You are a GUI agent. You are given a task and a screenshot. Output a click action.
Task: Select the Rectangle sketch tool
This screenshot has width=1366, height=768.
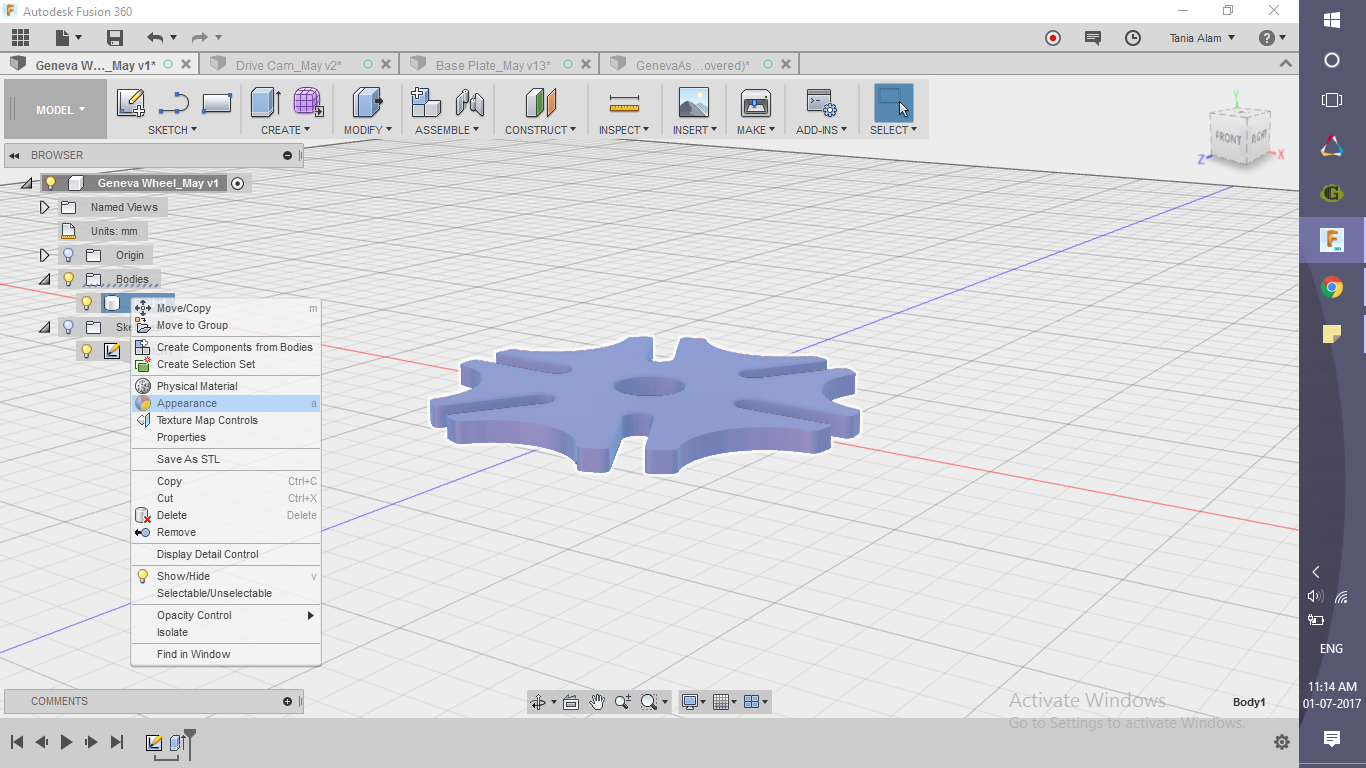click(x=217, y=103)
